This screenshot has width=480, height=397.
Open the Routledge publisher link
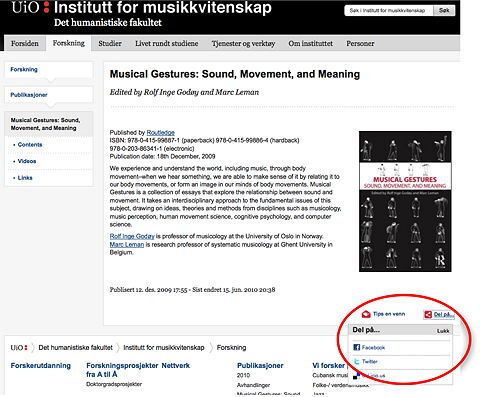pos(161,132)
